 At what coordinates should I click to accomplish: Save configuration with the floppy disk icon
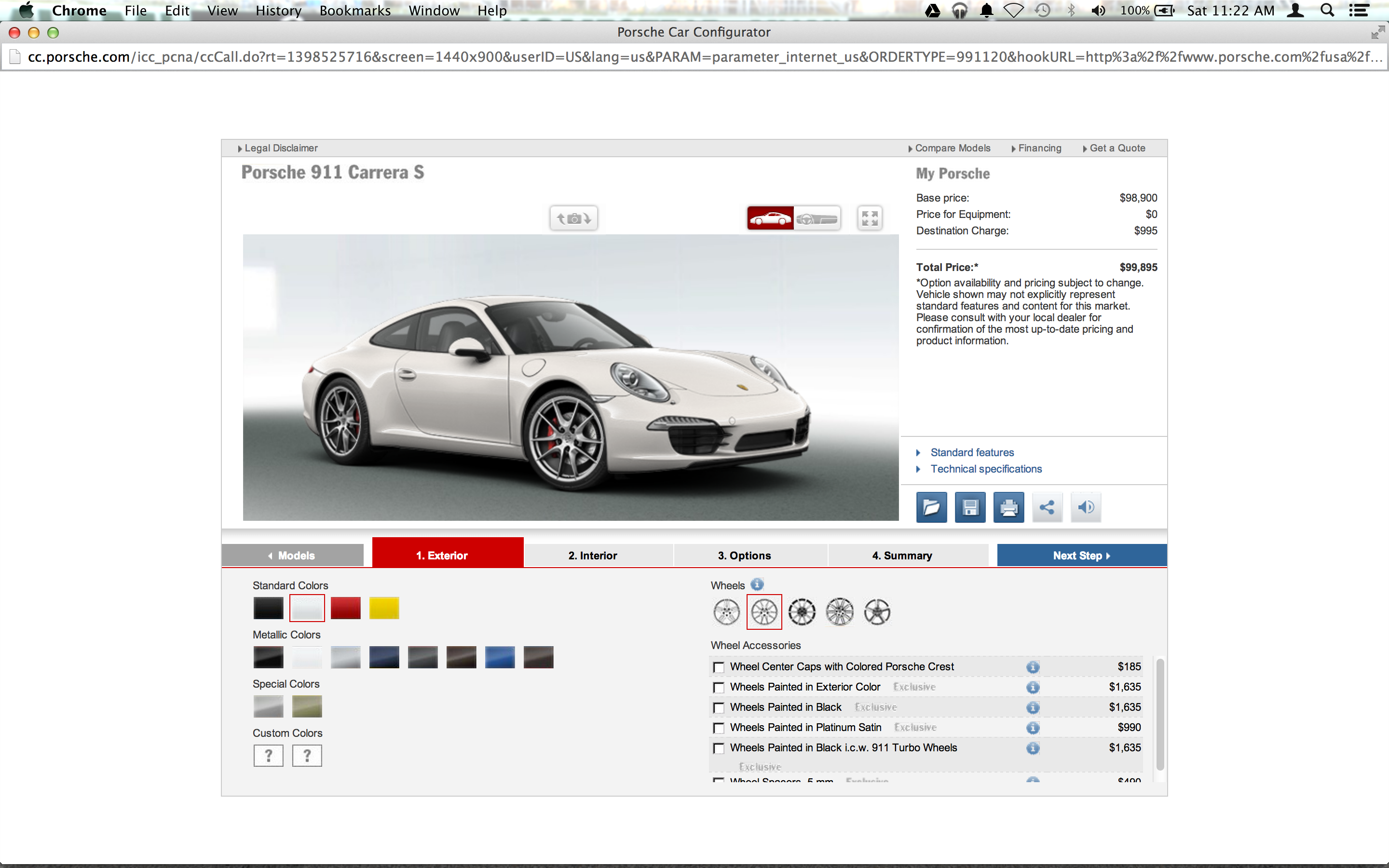pos(970,507)
